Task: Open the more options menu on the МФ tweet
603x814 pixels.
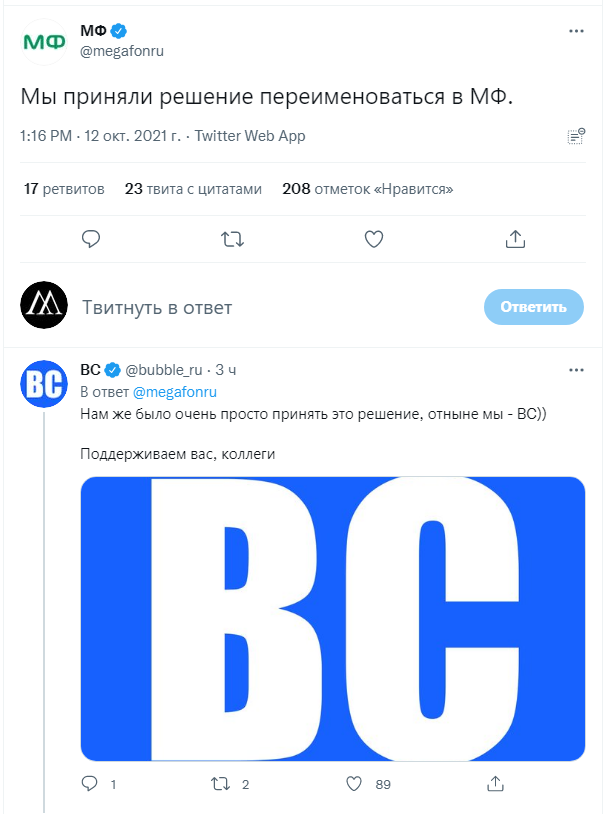Action: (x=576, y=32)
